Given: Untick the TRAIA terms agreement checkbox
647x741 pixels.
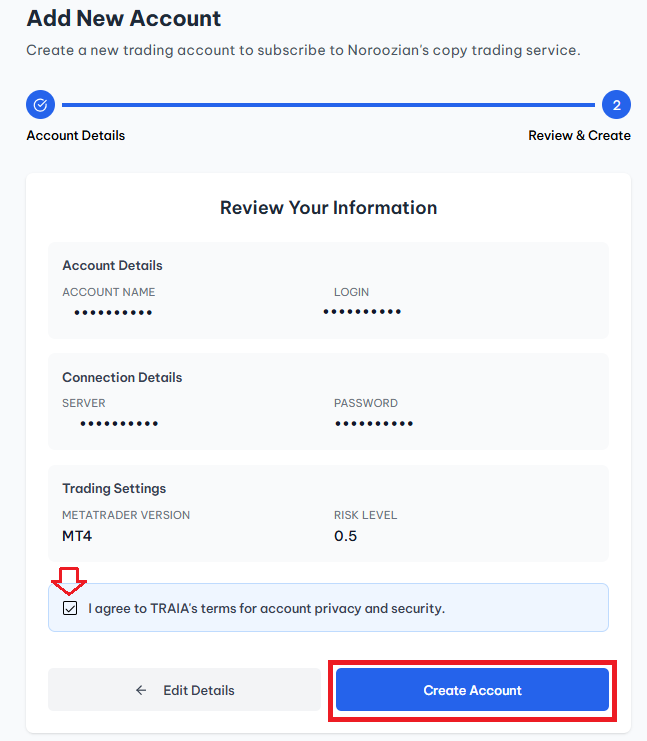Looking at the screenshot, I should pyautogui.click(x=69, y=608).
